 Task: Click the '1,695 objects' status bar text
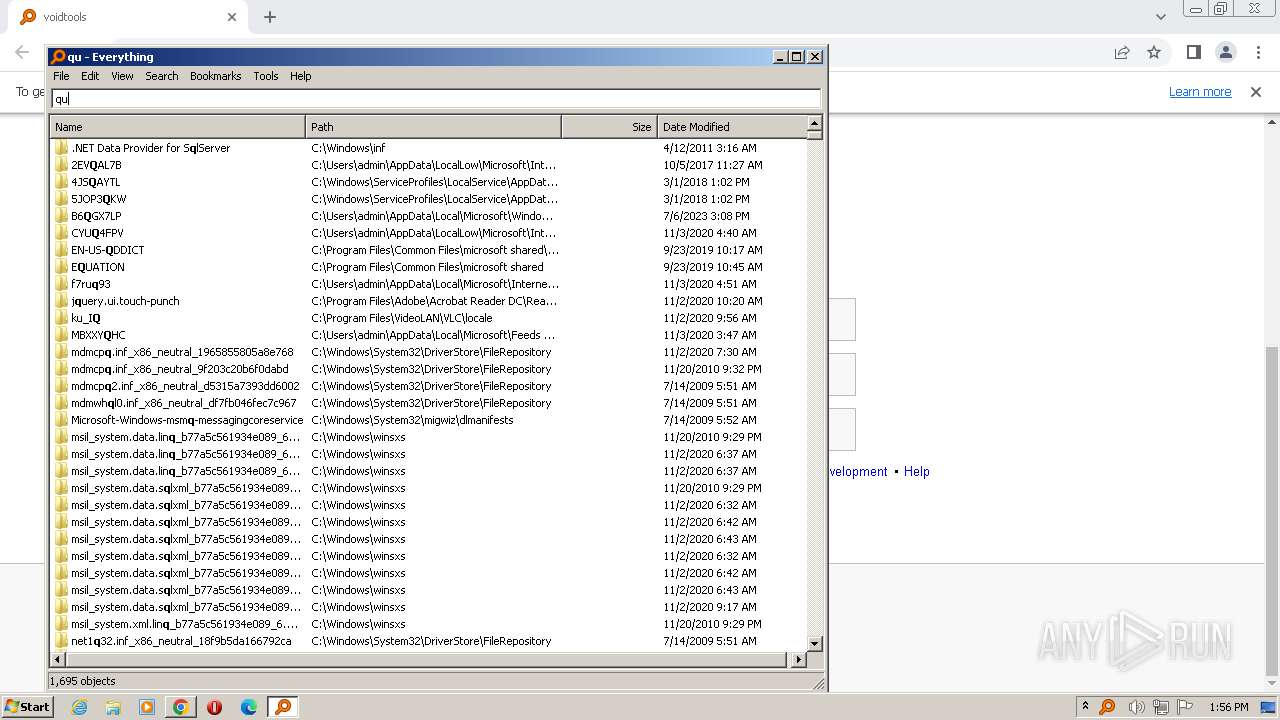click(82, 681)
